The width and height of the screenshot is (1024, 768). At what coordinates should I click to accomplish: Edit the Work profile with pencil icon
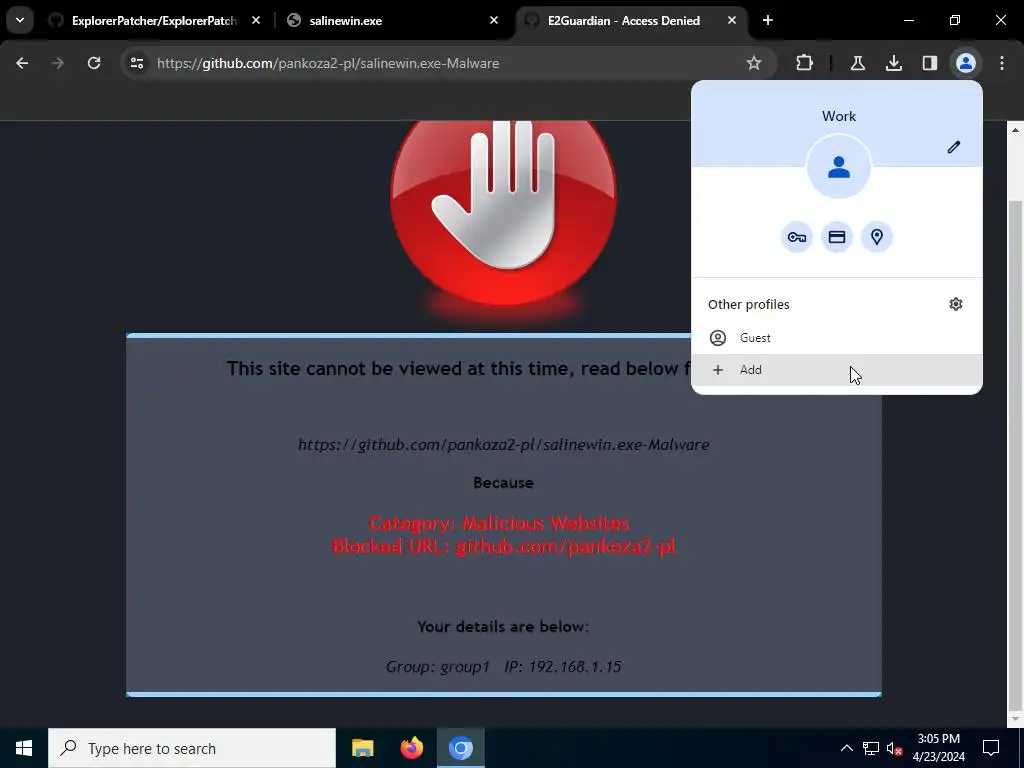pyautogui.click(x=953, y=147)
